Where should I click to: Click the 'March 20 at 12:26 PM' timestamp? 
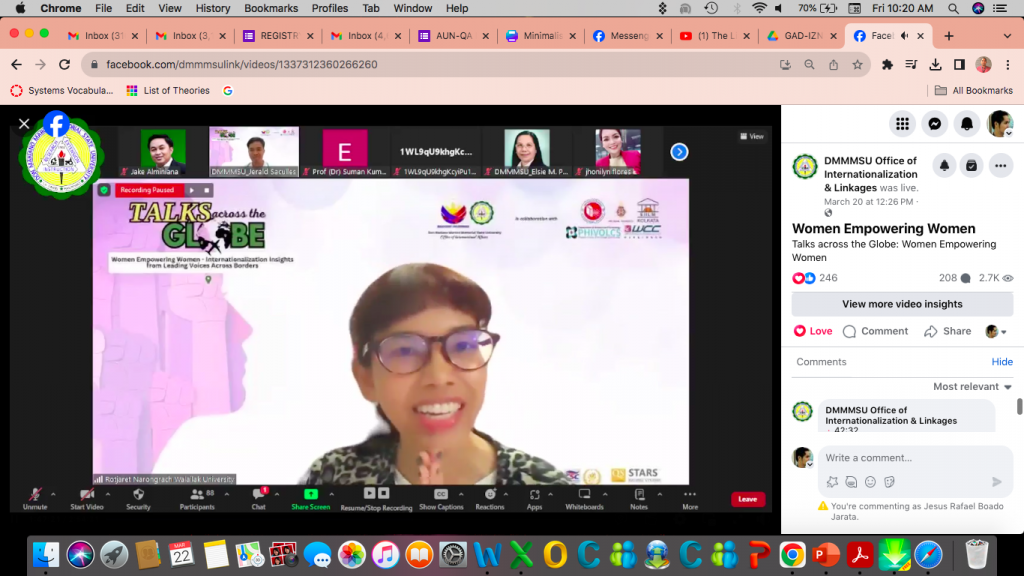869,202
